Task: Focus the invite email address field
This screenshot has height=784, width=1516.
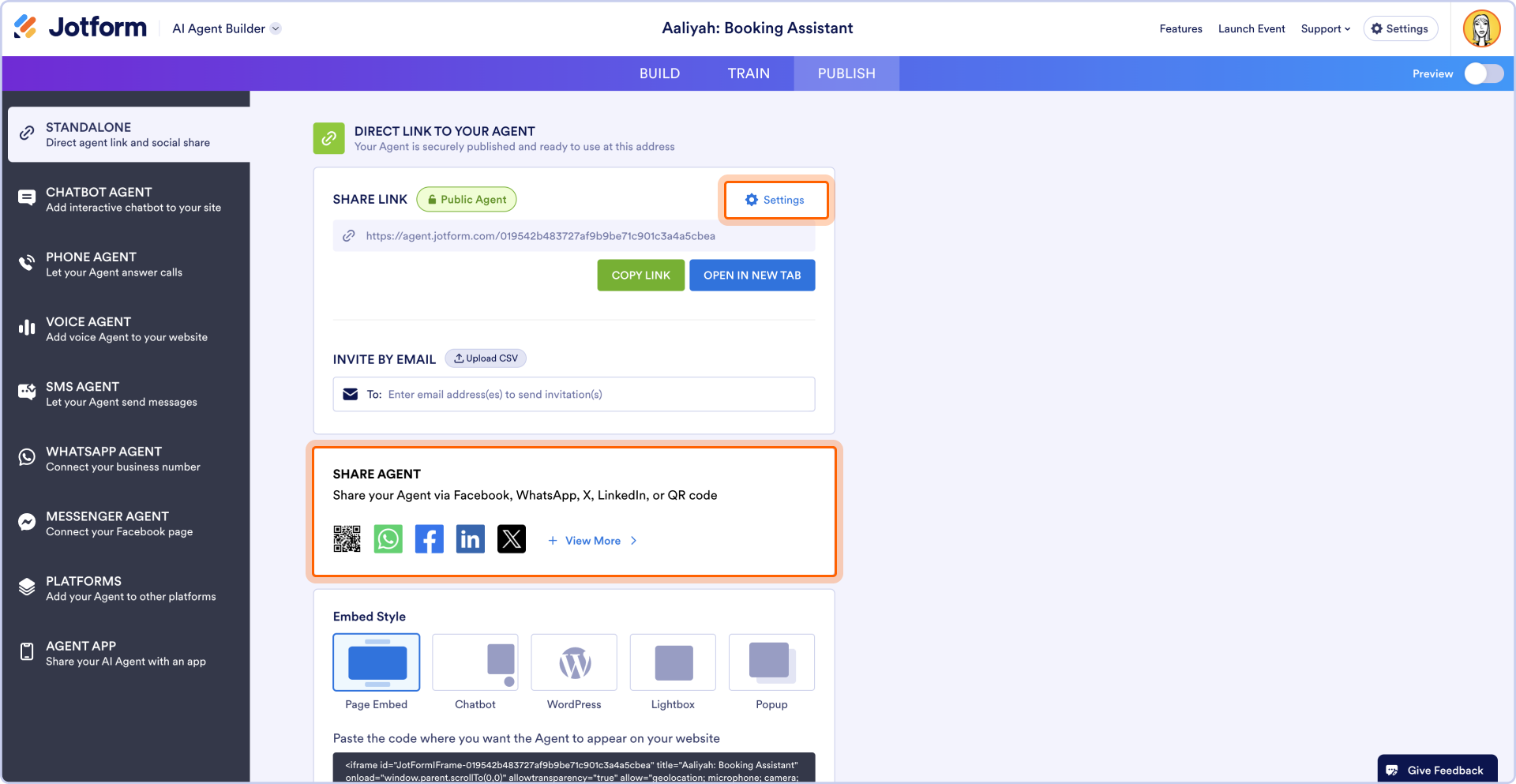Action: [x=574, y=394]
